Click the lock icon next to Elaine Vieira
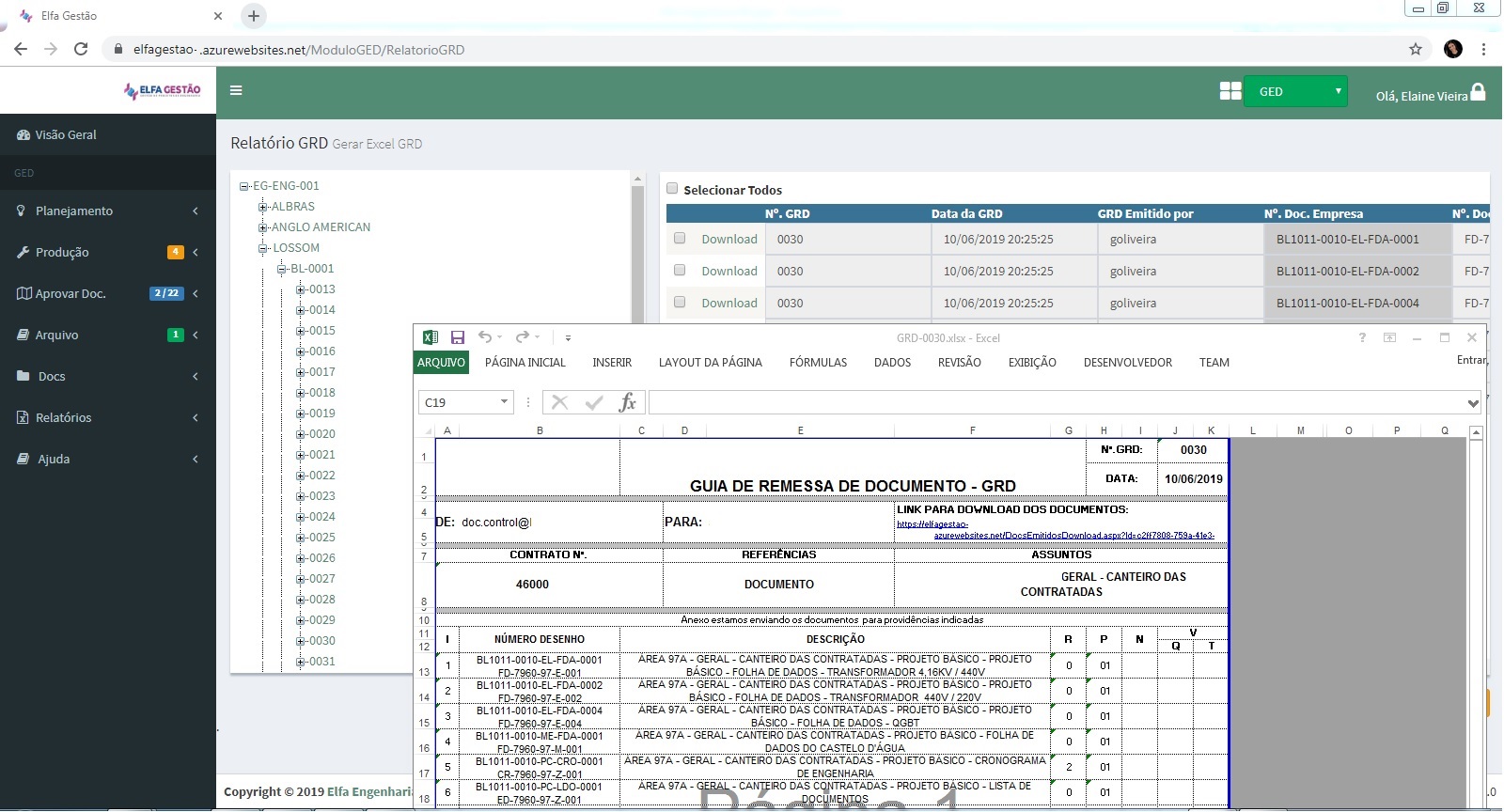 pyautogui.click(x=1479, y=92)
